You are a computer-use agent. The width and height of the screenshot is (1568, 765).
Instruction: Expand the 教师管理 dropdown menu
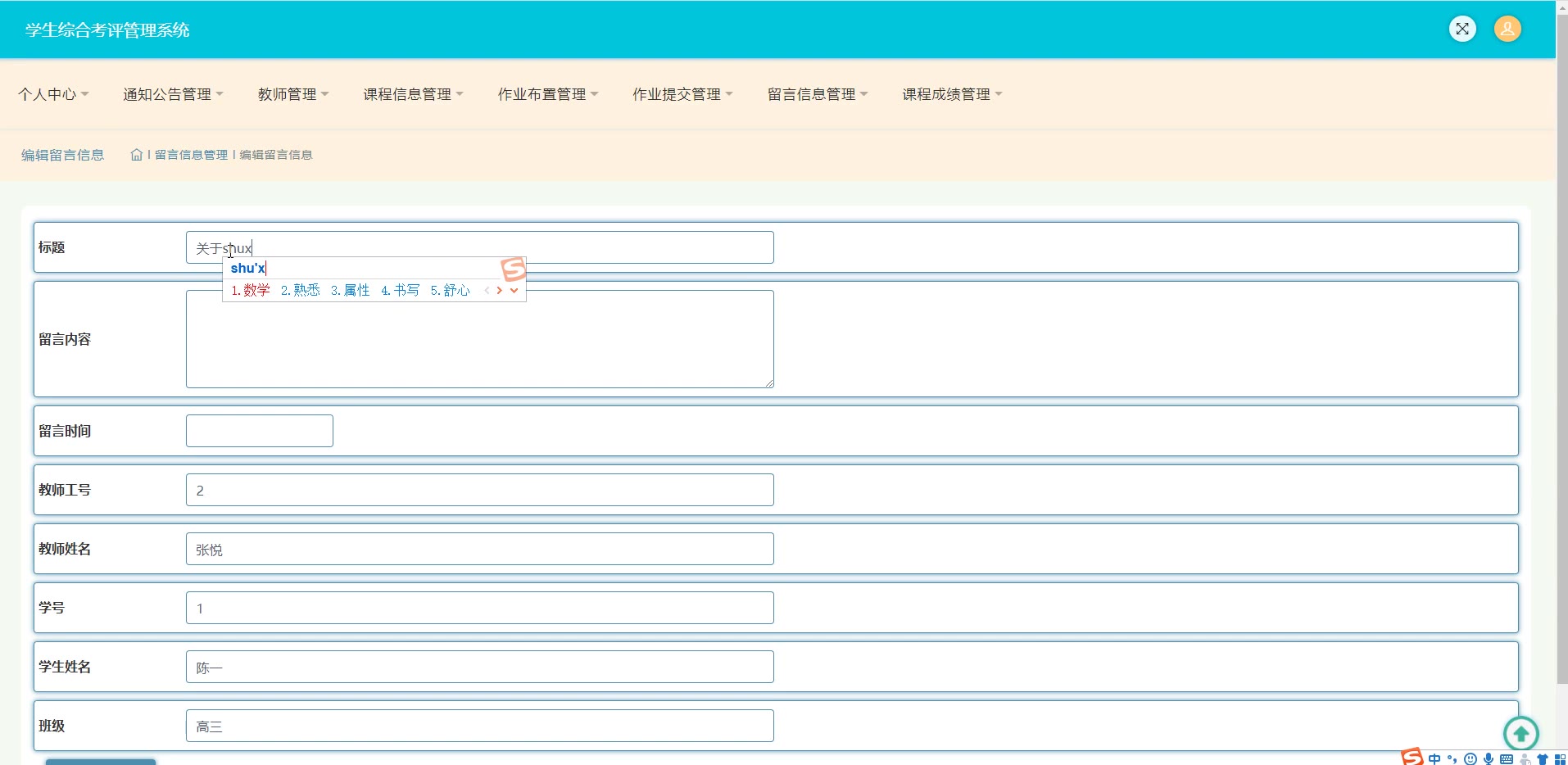(x=293, y=94)
